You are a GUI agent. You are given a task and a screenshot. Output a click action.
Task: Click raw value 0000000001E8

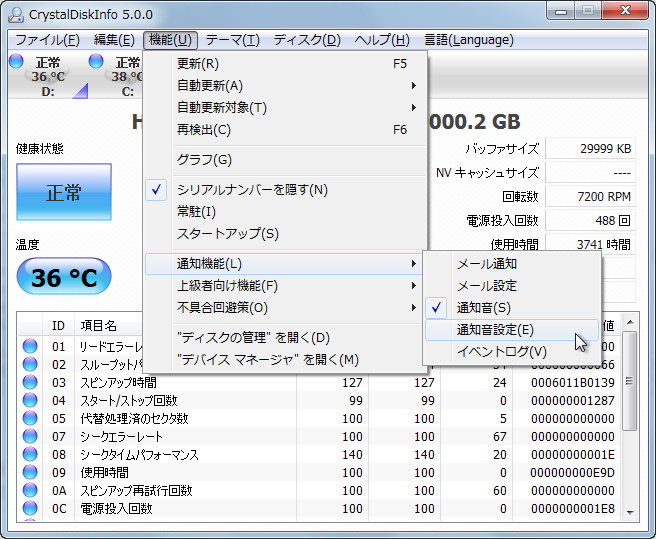coord(573,508)
